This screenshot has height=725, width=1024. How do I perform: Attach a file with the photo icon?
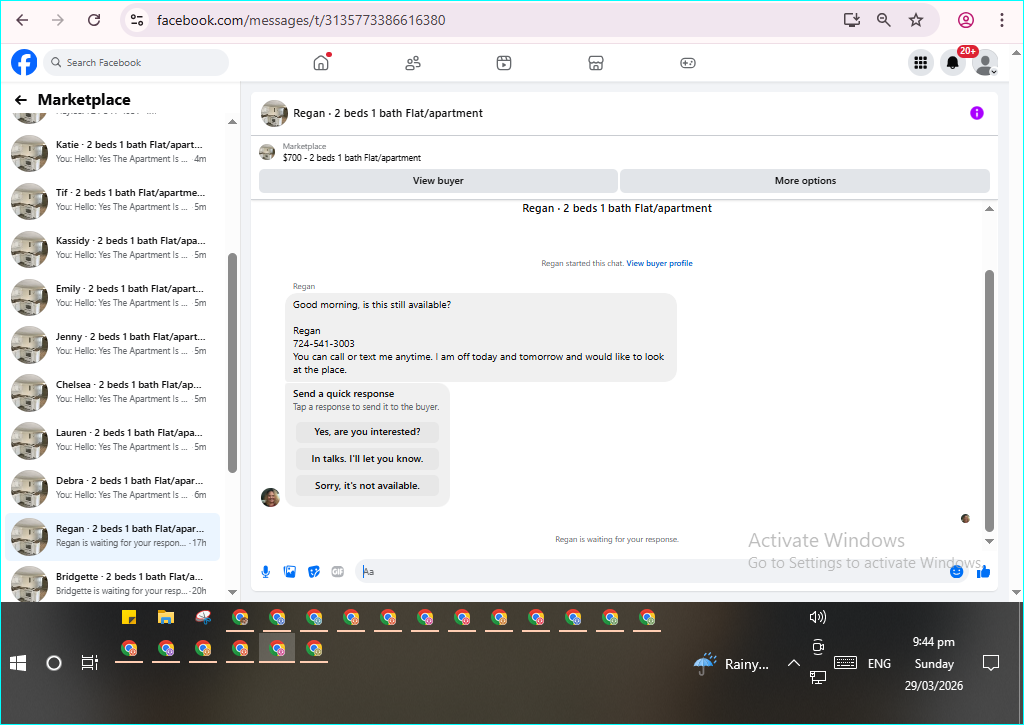pos(290,572)
